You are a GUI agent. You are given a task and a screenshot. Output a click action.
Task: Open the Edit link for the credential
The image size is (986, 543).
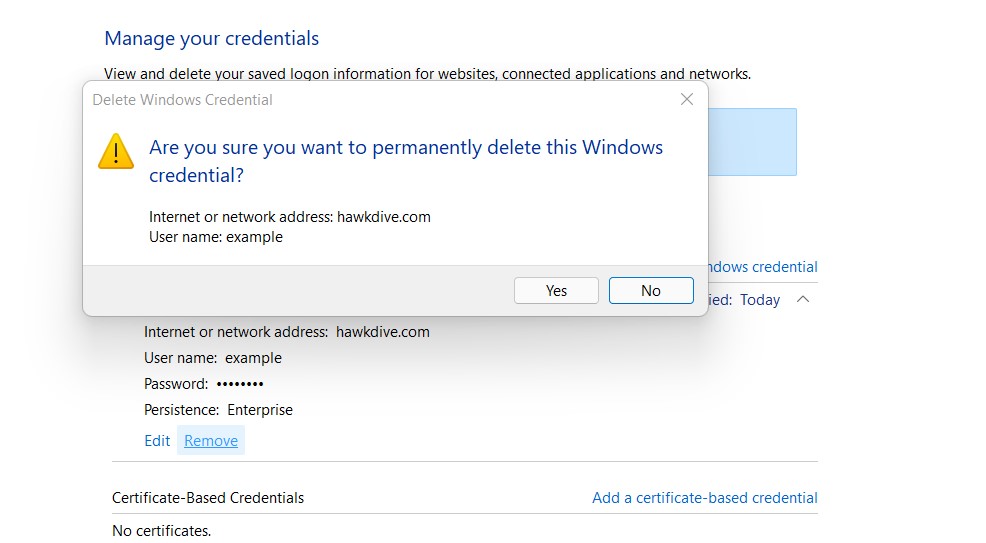[157, 441]
